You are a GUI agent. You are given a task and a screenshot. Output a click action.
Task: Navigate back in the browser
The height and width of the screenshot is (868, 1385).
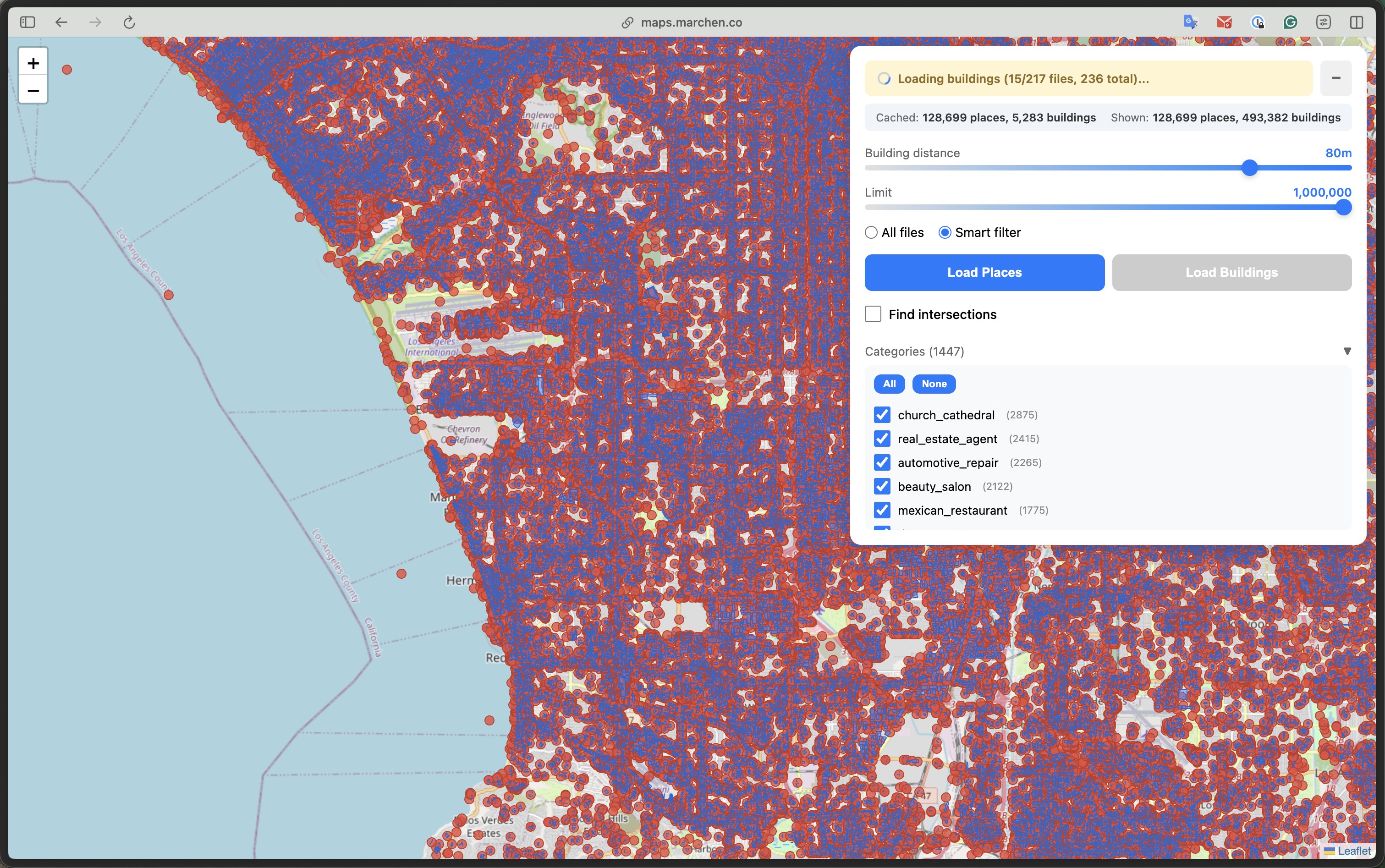(x=61, y=22)
